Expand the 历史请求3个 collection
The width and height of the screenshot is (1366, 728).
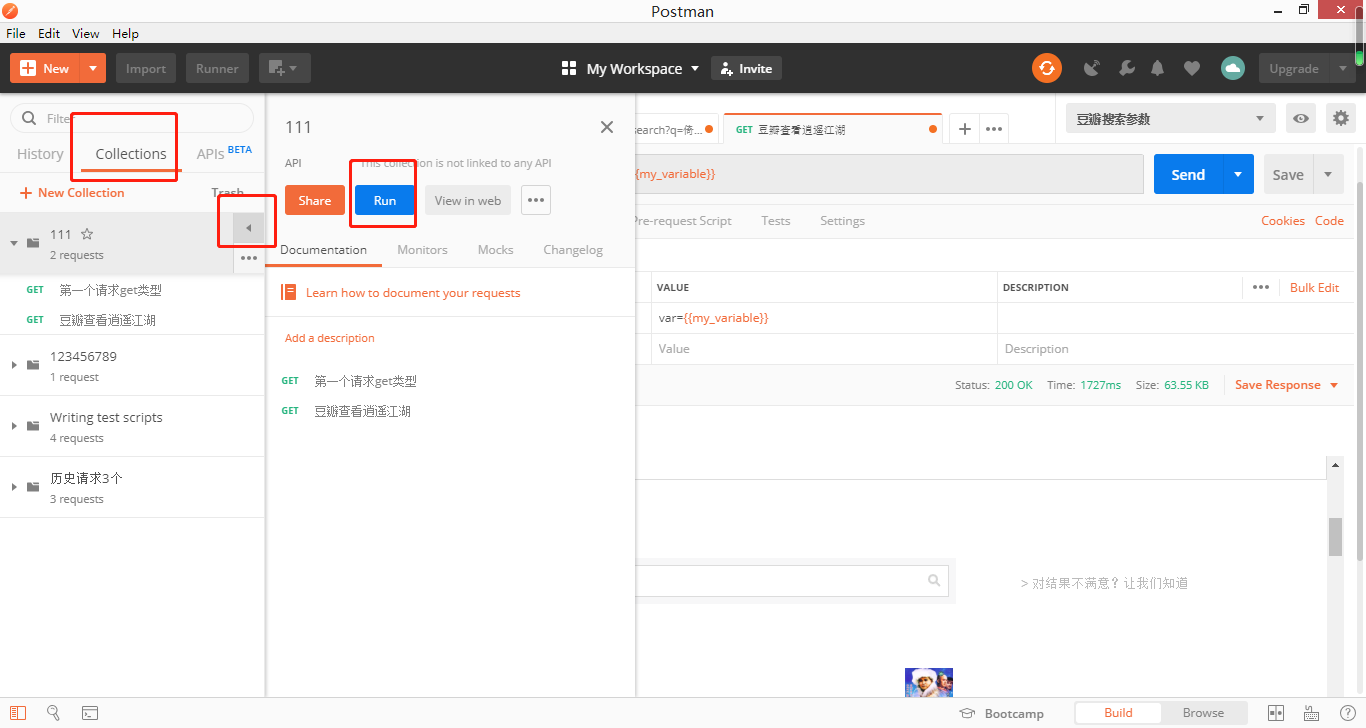point(14,487)
